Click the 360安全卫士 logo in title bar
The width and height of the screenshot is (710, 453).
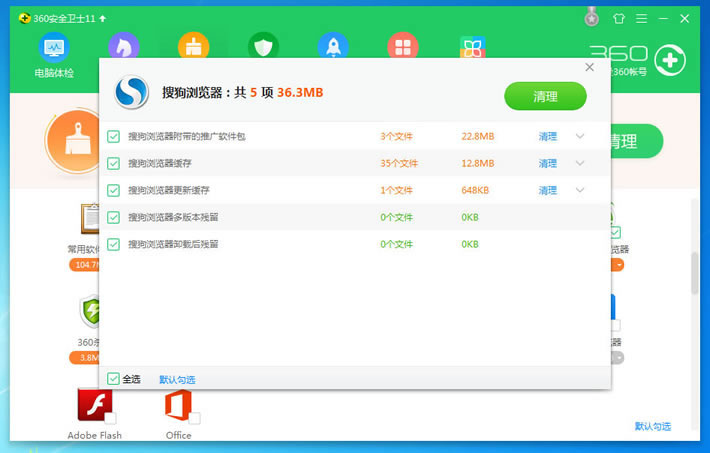24,18
